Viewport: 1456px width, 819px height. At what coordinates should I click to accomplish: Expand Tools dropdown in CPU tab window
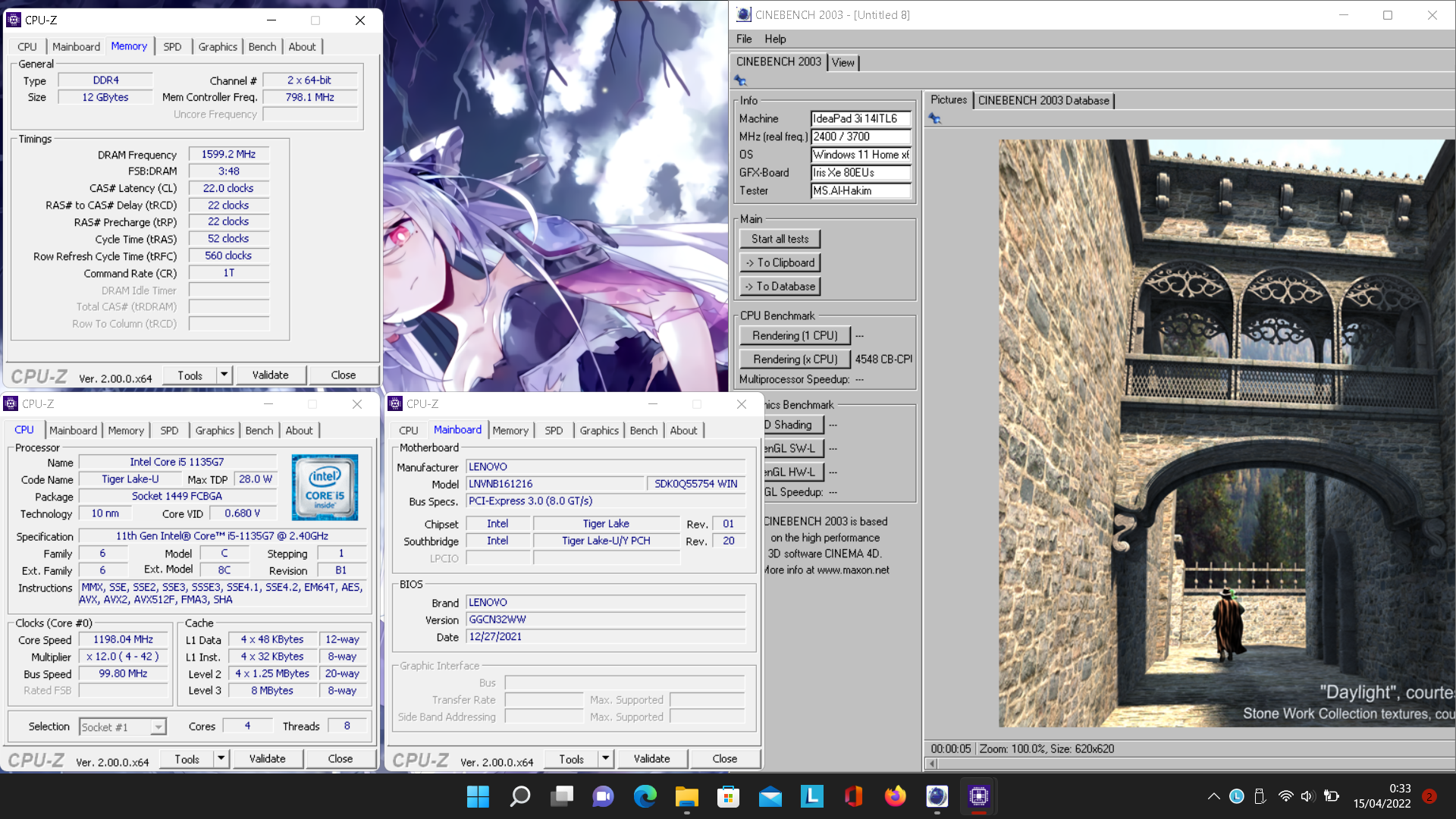click(221, 758)
